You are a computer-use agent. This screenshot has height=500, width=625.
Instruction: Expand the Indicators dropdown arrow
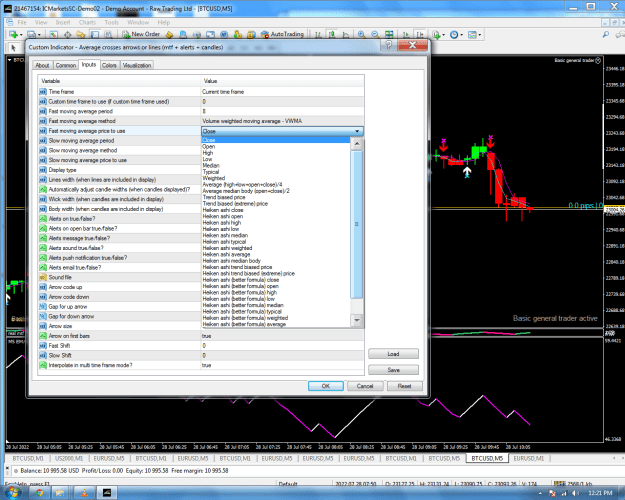click(443, 35)
